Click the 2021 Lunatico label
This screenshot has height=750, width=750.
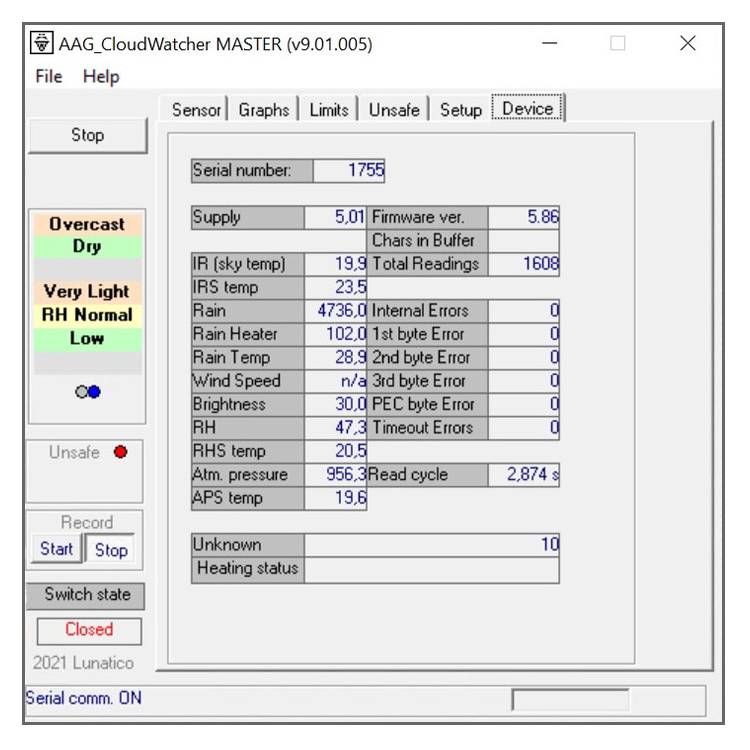[x=83, y=663]
